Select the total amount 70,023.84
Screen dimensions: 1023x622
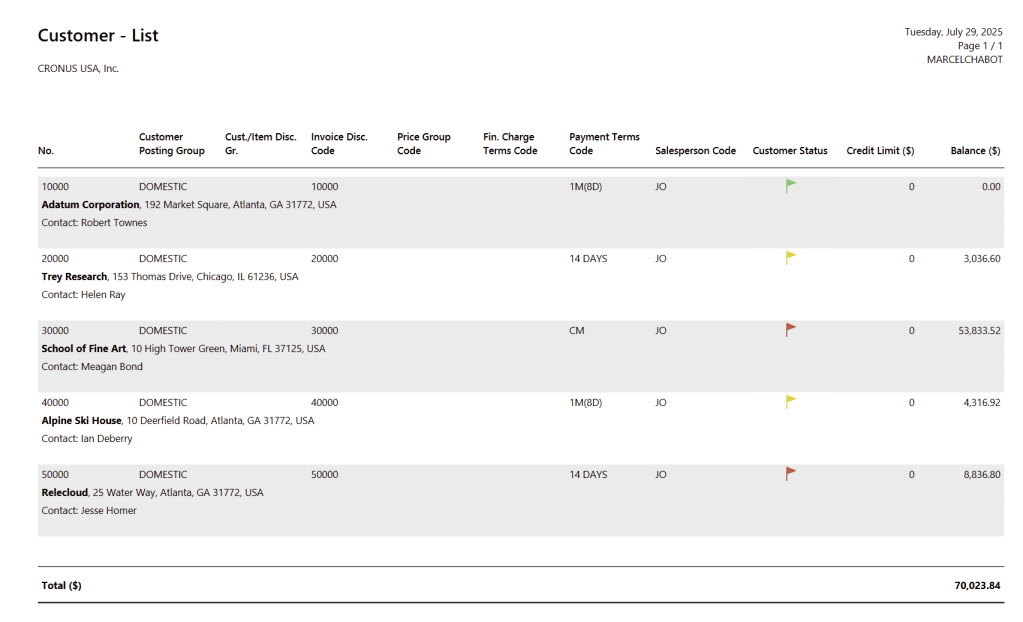click(977, 586)
